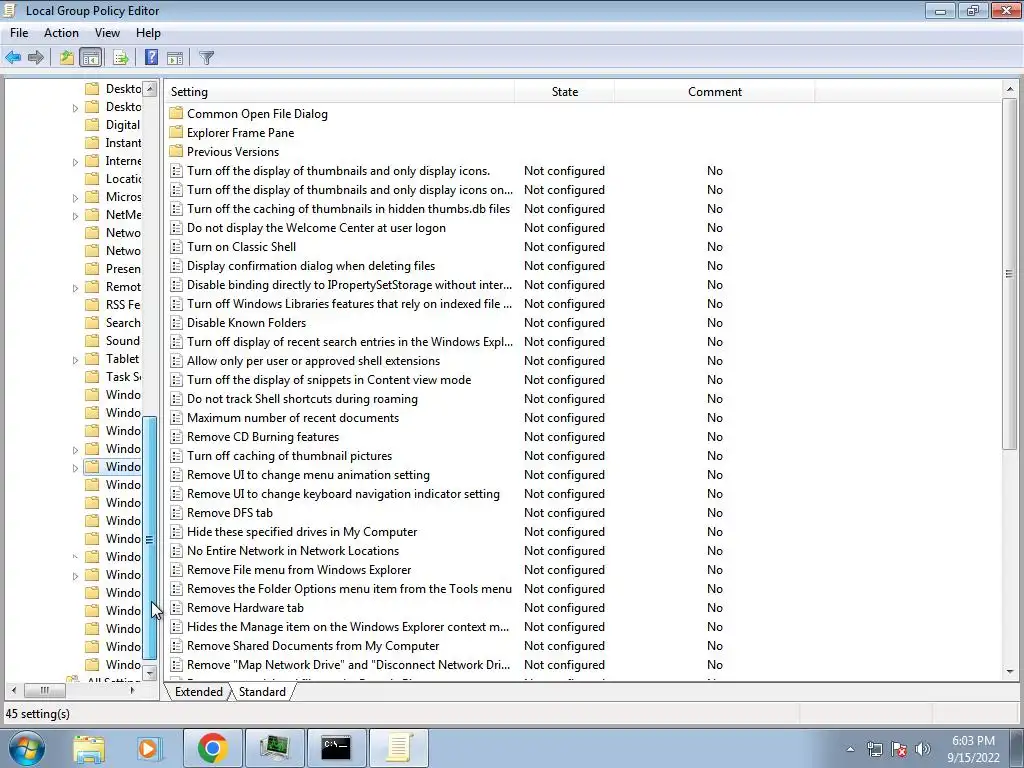This screenshot has width=1024, height=768.
Task: Select "Do not track Shell shortcuts during roaming"
Action: point(302,399)
